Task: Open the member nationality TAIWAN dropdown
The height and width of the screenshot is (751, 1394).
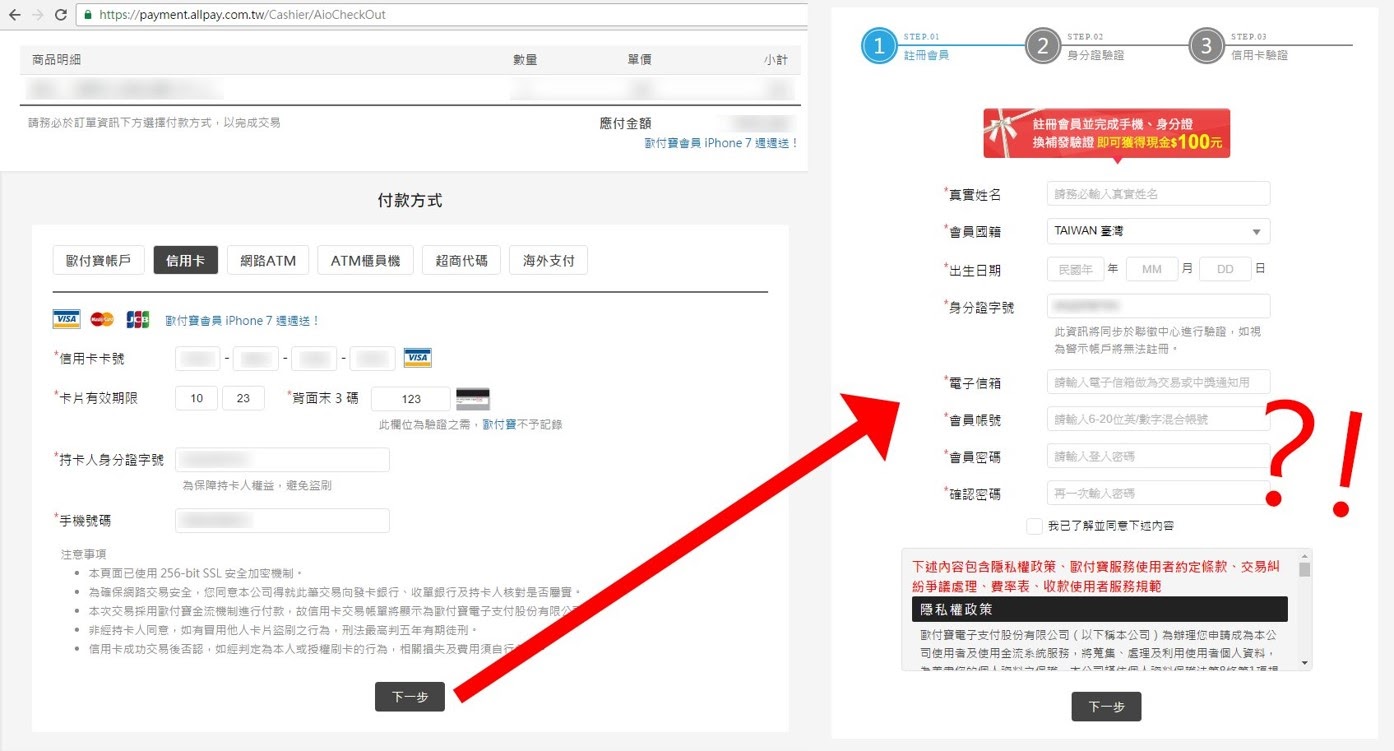Action: click(x=1158, y=231)
